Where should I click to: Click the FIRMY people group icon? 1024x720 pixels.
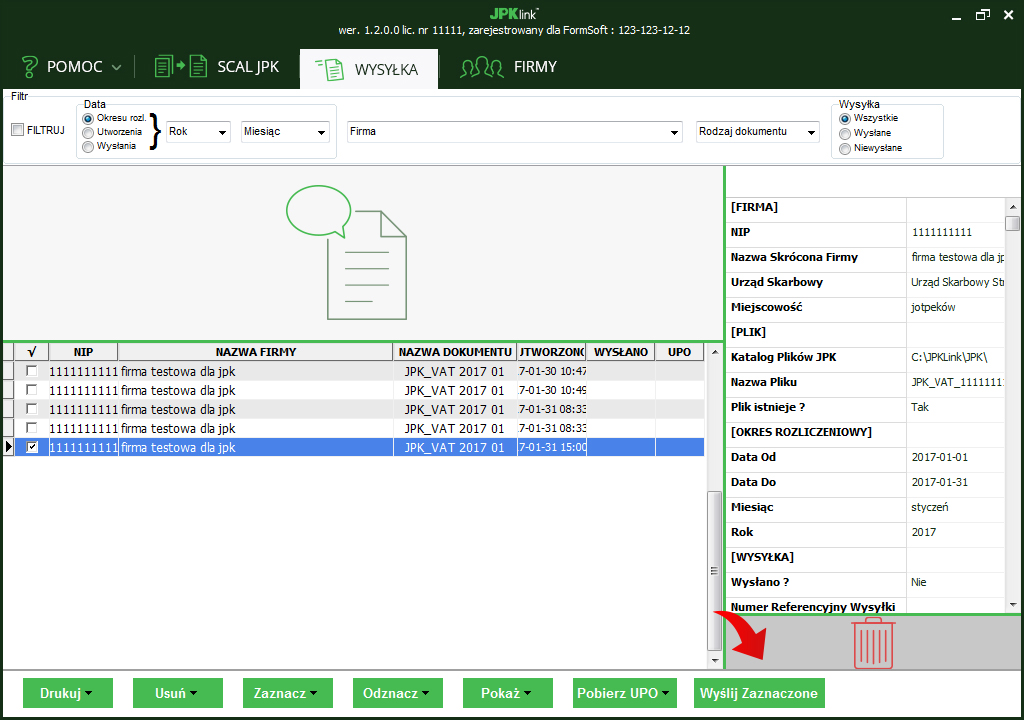481,68
